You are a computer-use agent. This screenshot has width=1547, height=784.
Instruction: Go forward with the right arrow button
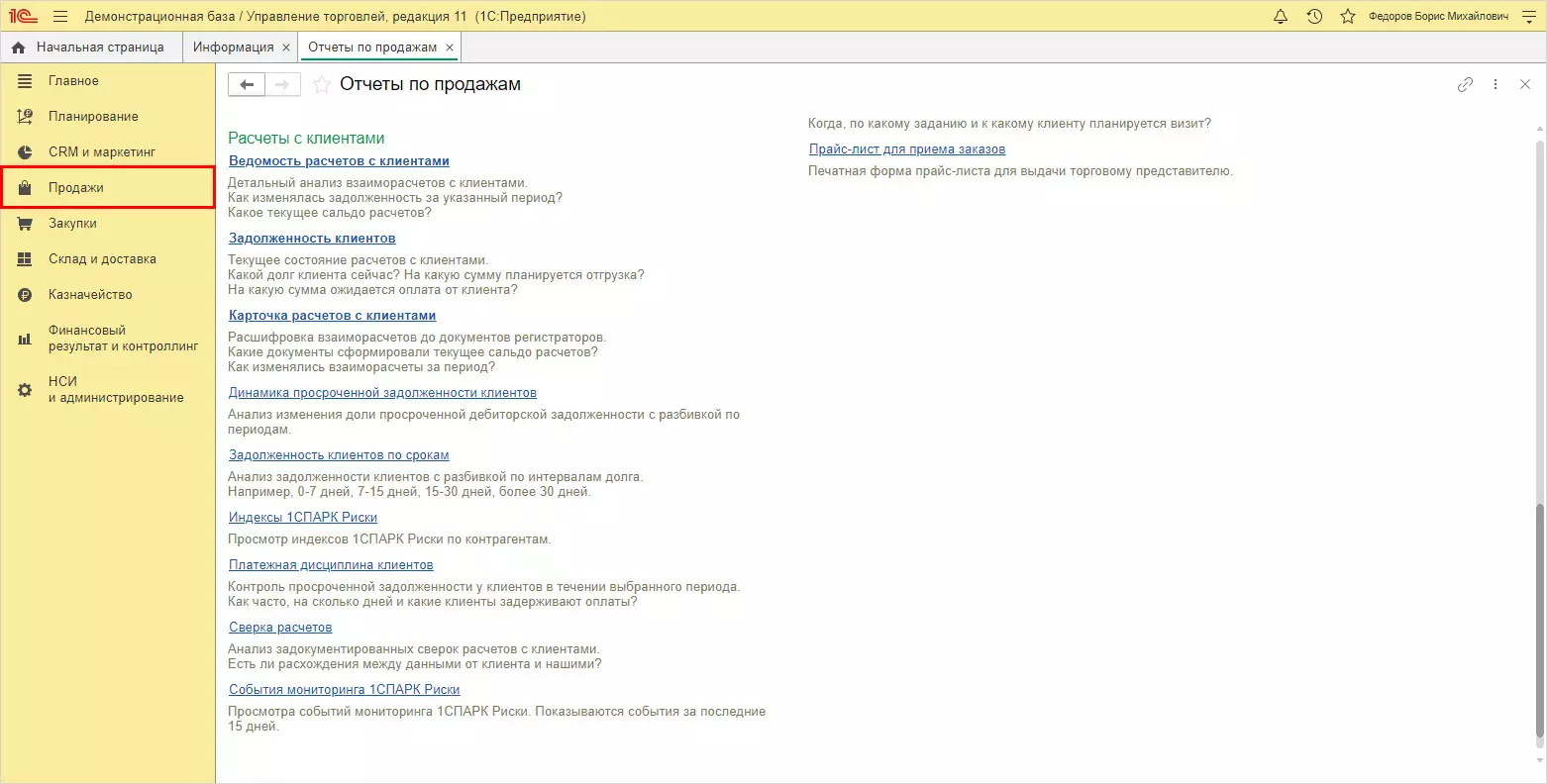click(282, 85)
